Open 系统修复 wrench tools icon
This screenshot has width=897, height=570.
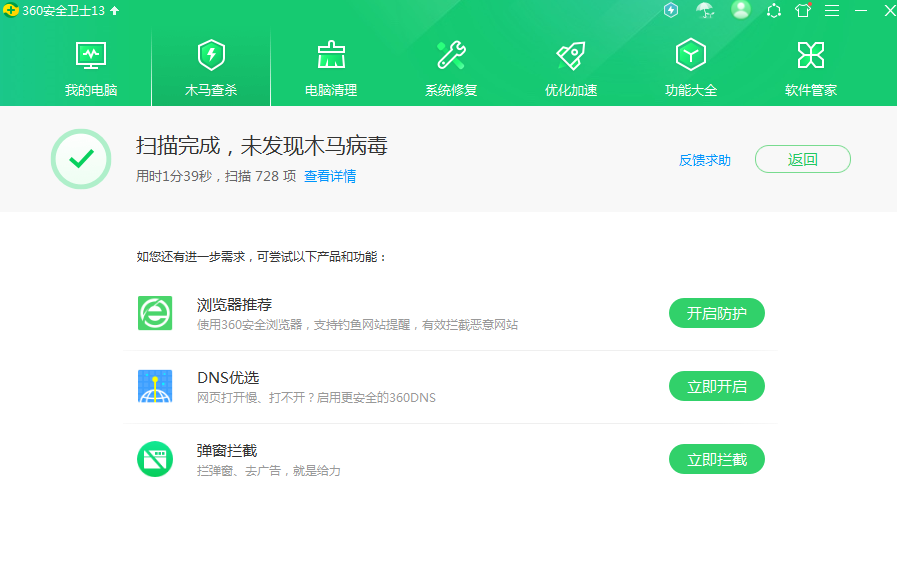tap(451, 54)
